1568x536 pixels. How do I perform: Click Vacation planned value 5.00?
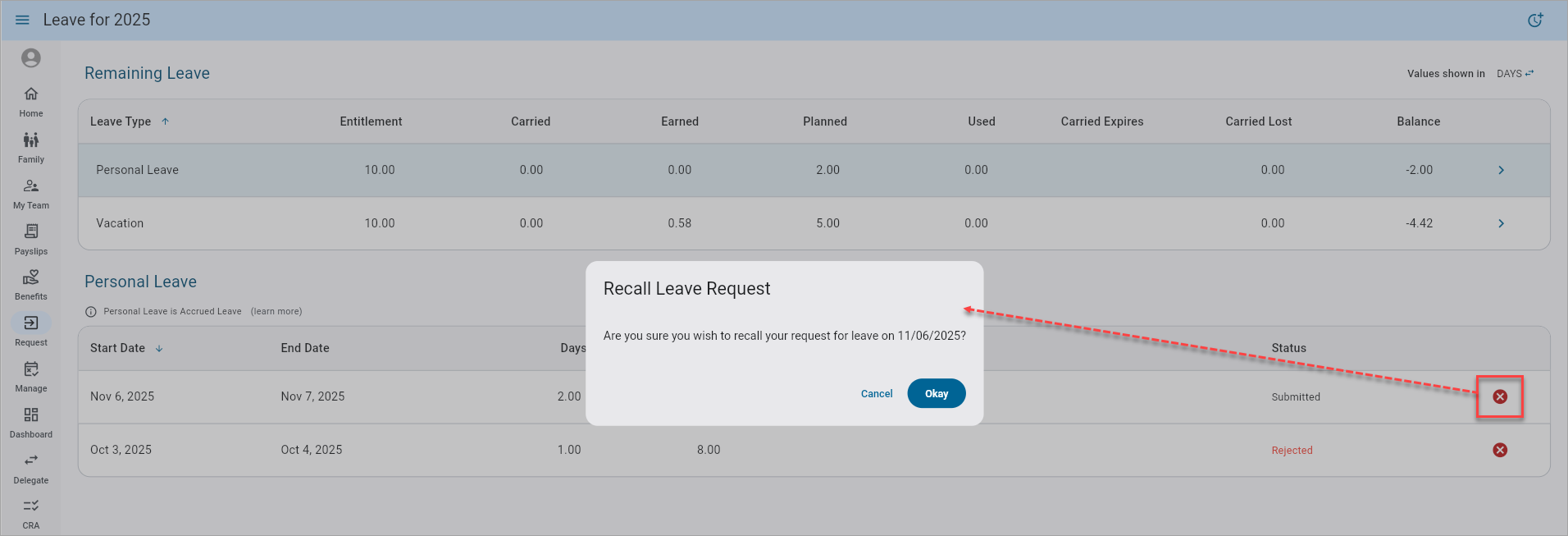[x=827, y=223]
